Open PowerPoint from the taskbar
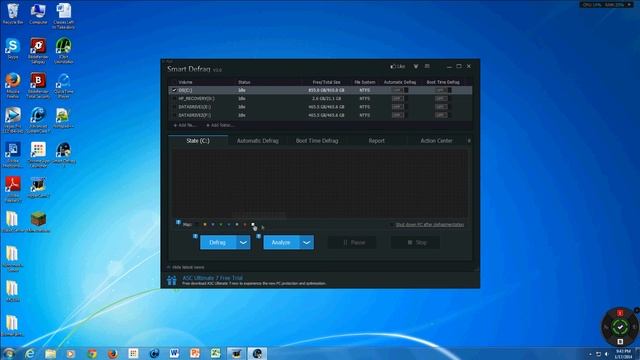The width and height of the screenshot is (640, 360). point(195,353)
